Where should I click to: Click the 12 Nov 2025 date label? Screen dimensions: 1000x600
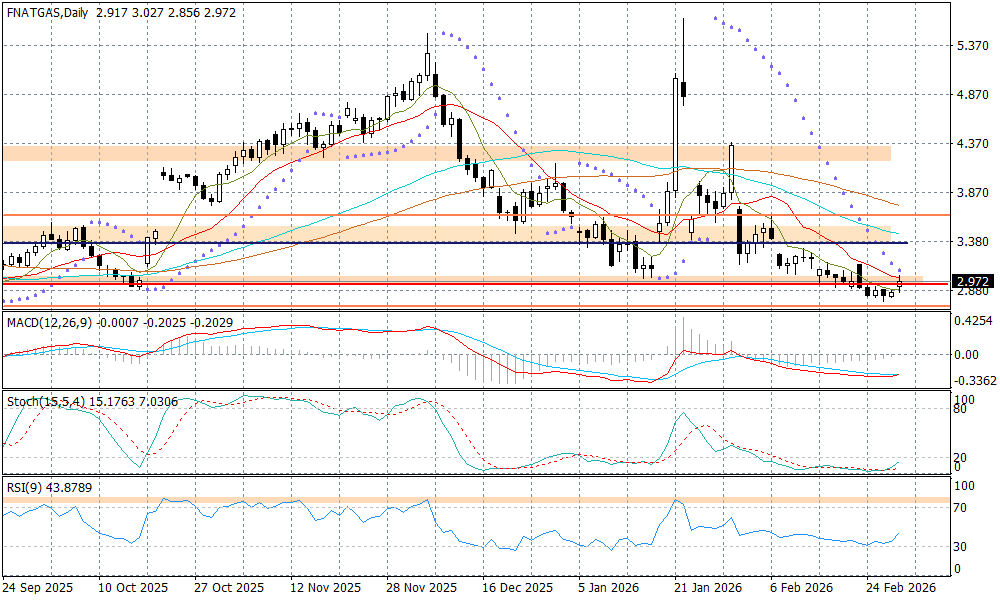point(325,588)
